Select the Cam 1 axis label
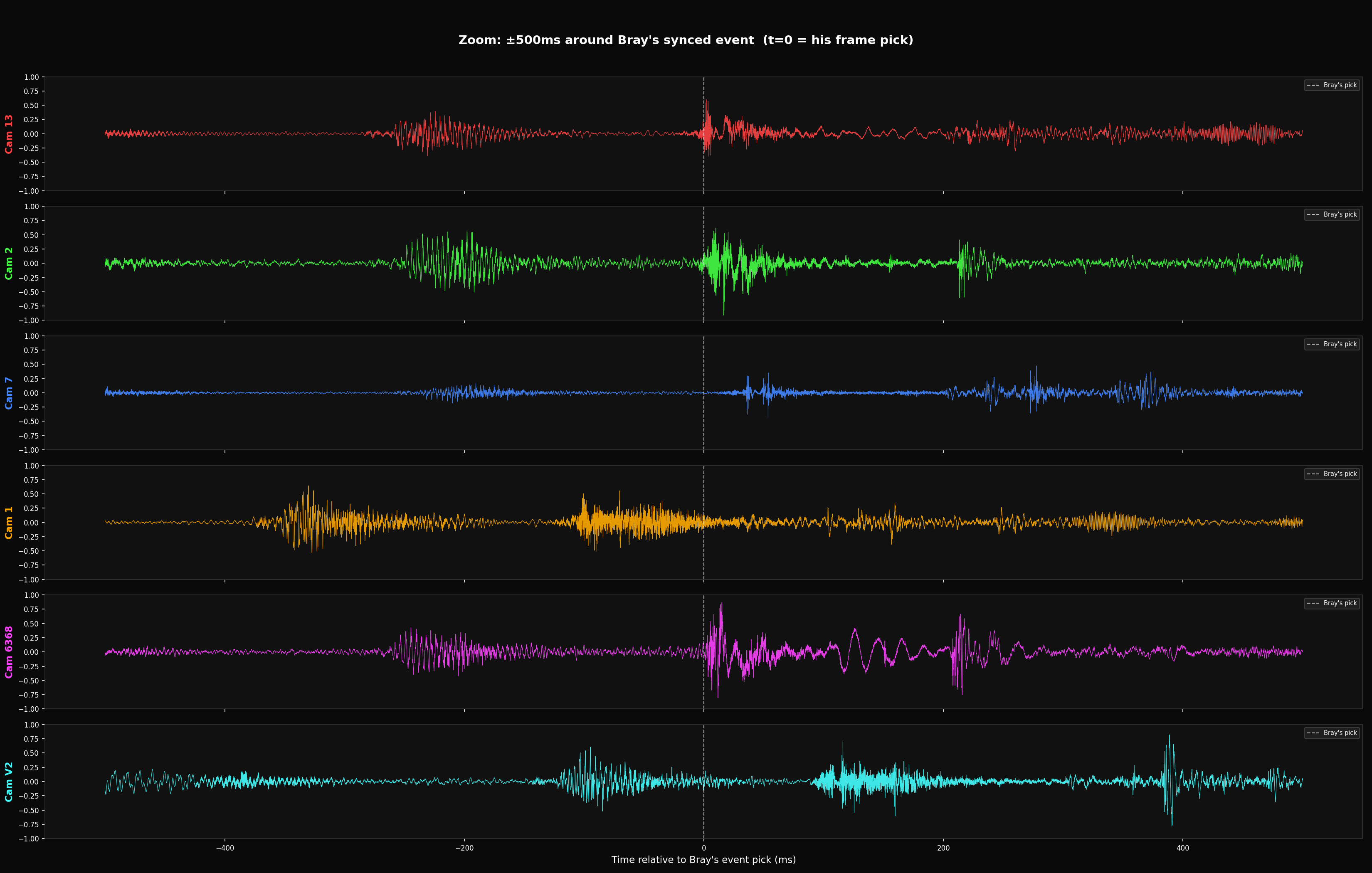This screenshot has height=873, width=1372. (x=9, y=523)
